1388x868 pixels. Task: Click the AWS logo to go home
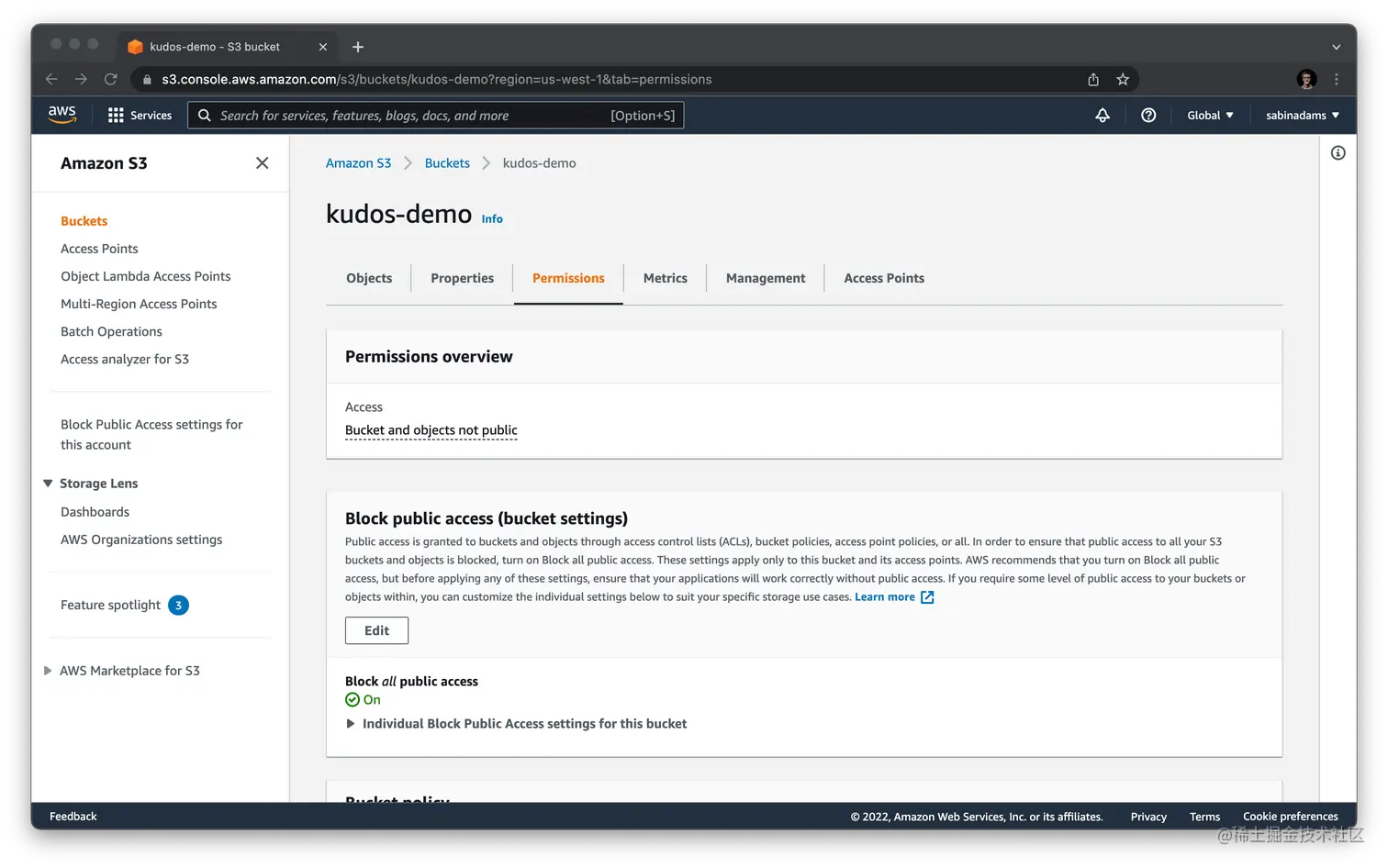point(62,113)
